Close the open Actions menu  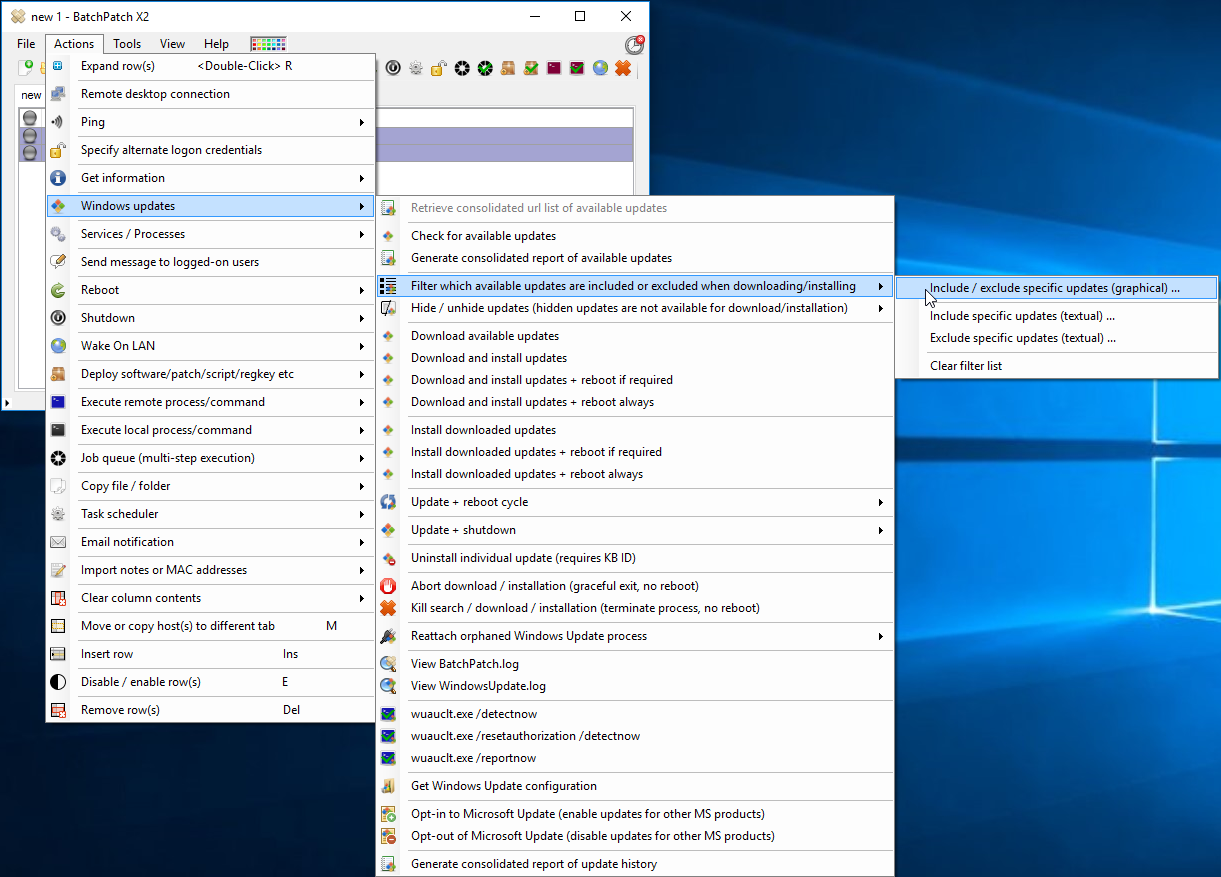(74, 44)
